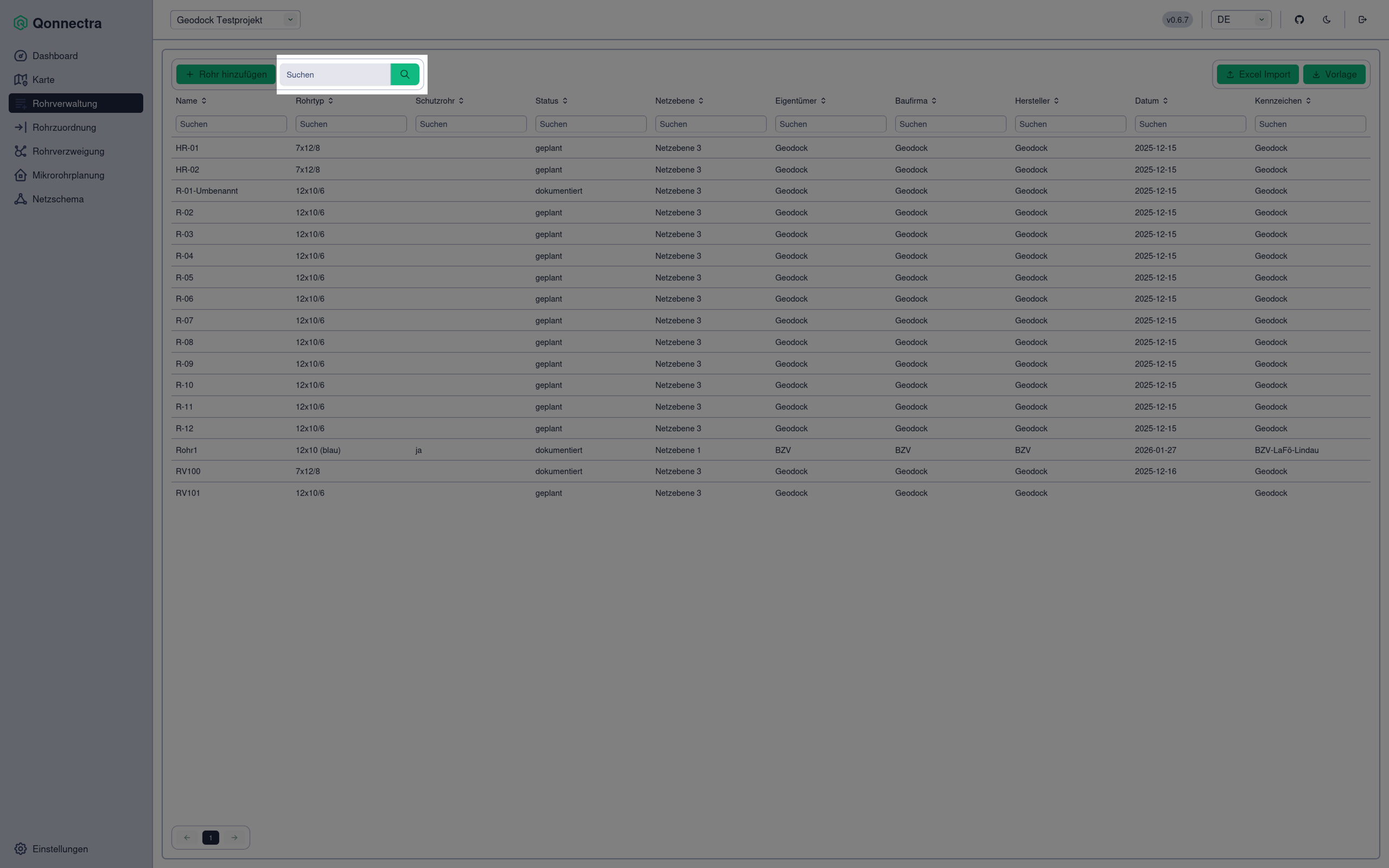
Task: Select Mikrorohrplanung in the sidebar menu
Action: pyautogui.click(x=68, y=175)
